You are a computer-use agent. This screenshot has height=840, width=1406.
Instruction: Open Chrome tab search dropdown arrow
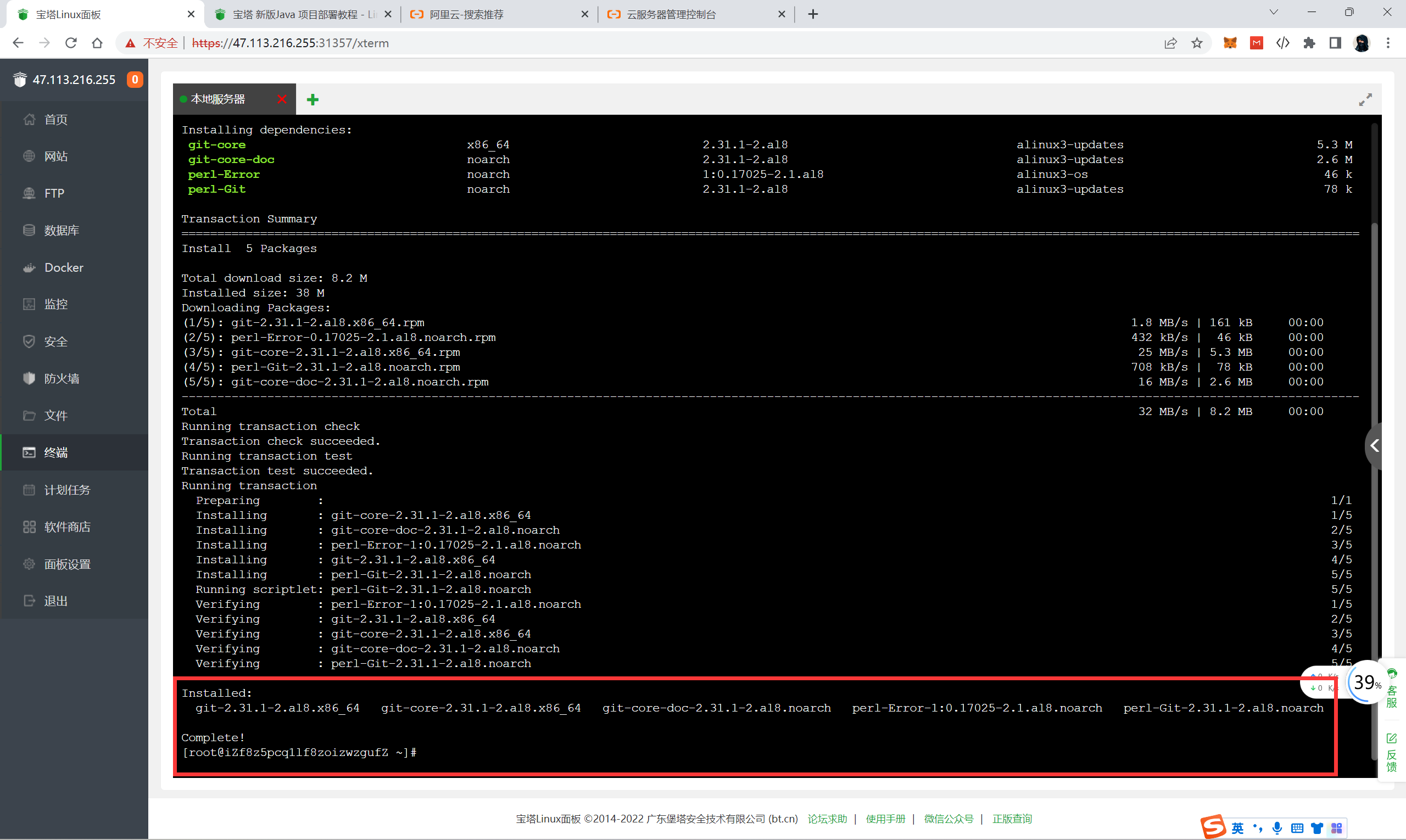coord(1274,13)
